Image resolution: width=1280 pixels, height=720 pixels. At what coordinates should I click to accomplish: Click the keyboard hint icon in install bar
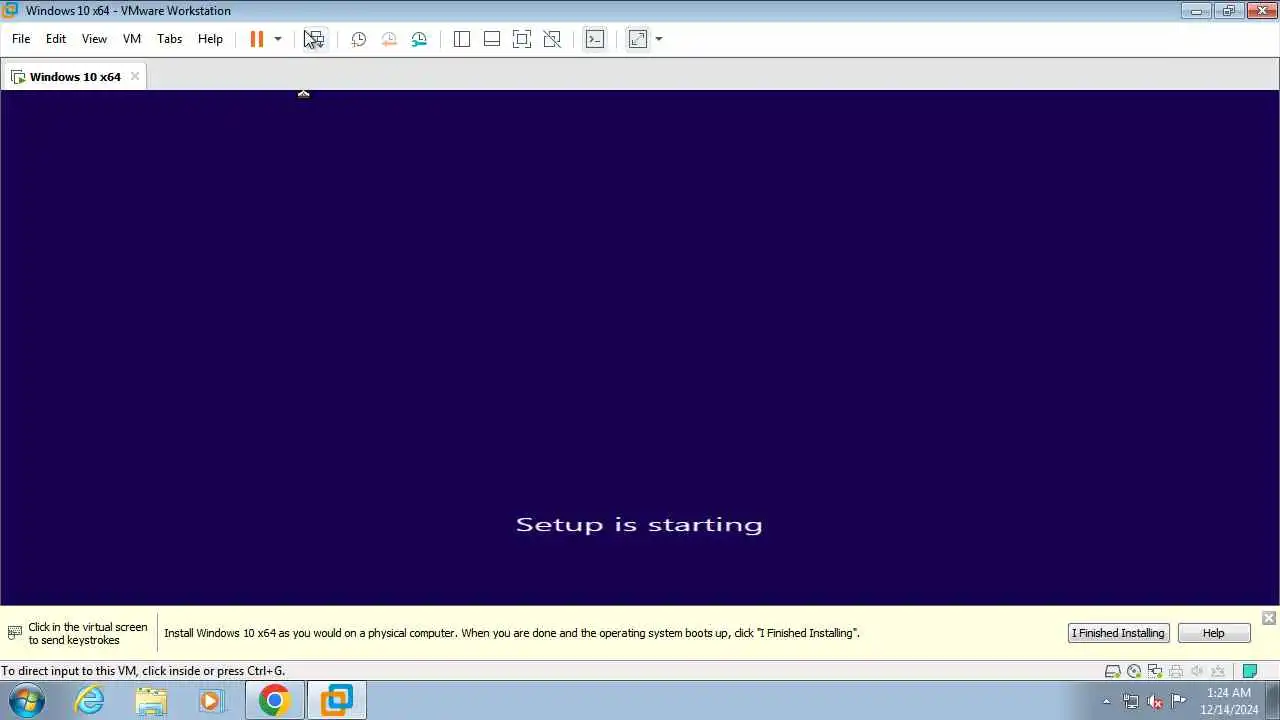pos(14,633)
